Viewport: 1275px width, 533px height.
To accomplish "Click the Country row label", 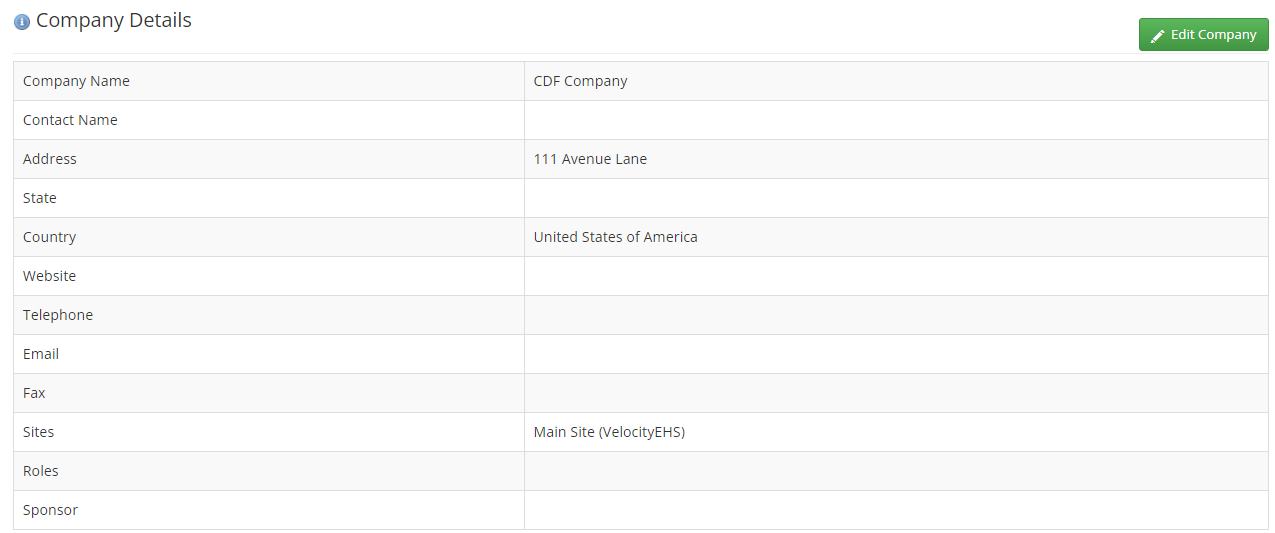I will pyautogui.click(x=49, y=237).
